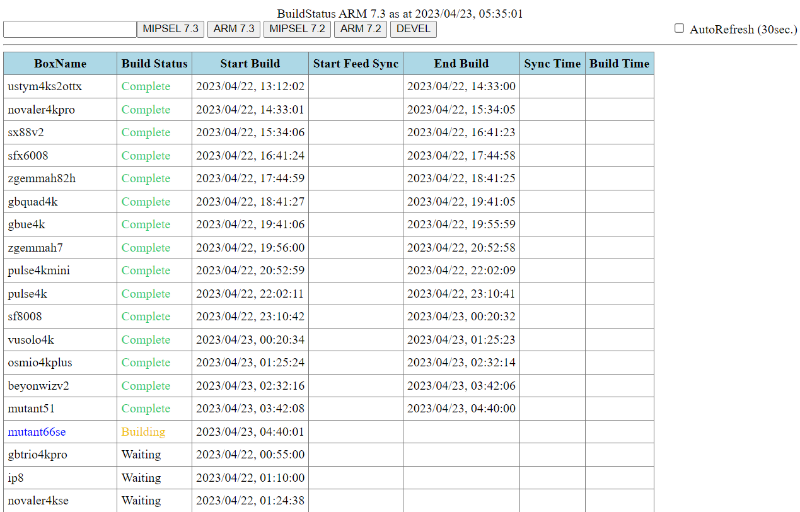800x512 pixels.
Task: Click start time 2023/04/22, 00:55:00
Action: pos(251,455)
